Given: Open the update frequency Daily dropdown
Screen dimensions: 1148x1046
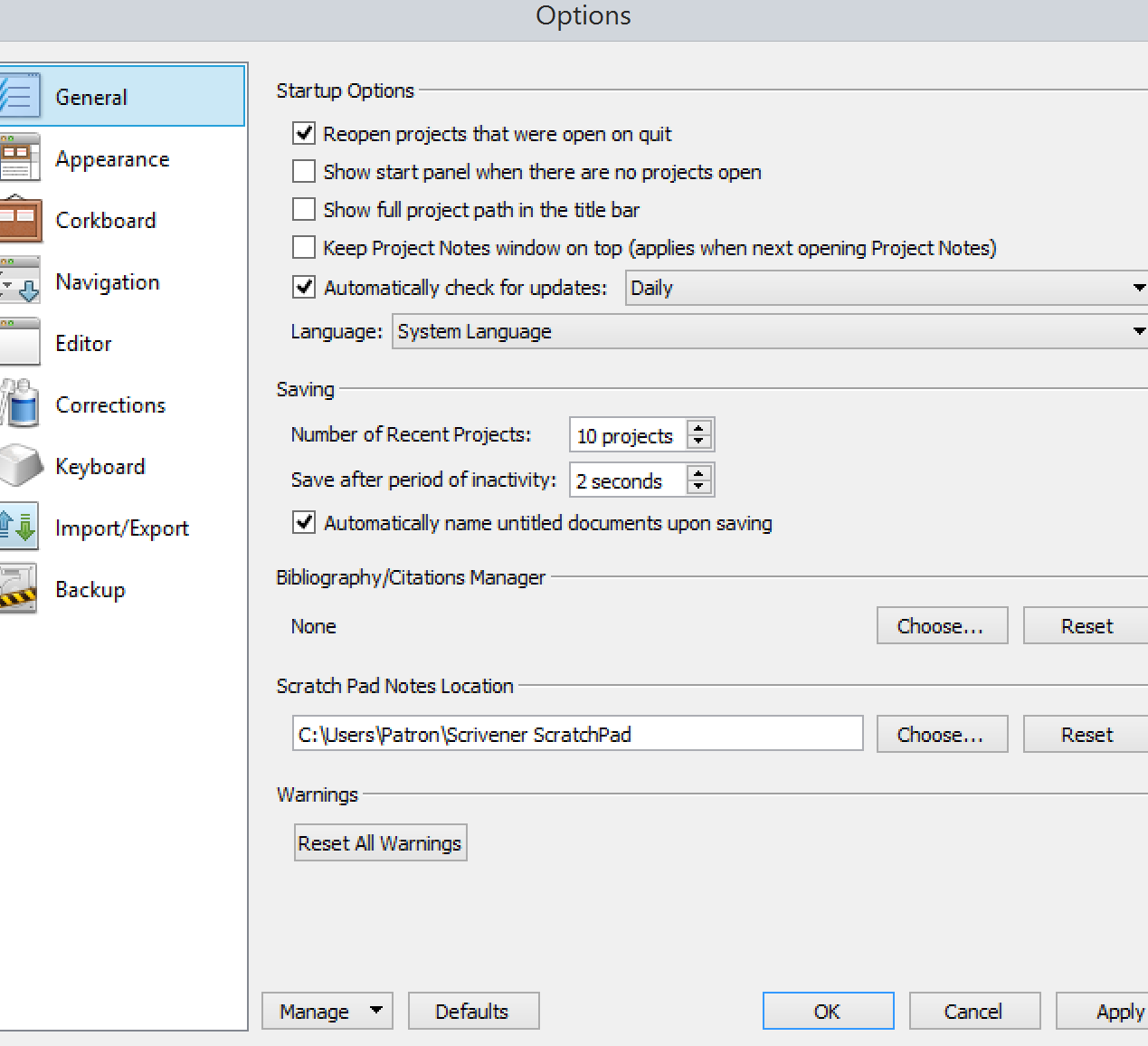Looking at the screenshot, I should (887, 288).
